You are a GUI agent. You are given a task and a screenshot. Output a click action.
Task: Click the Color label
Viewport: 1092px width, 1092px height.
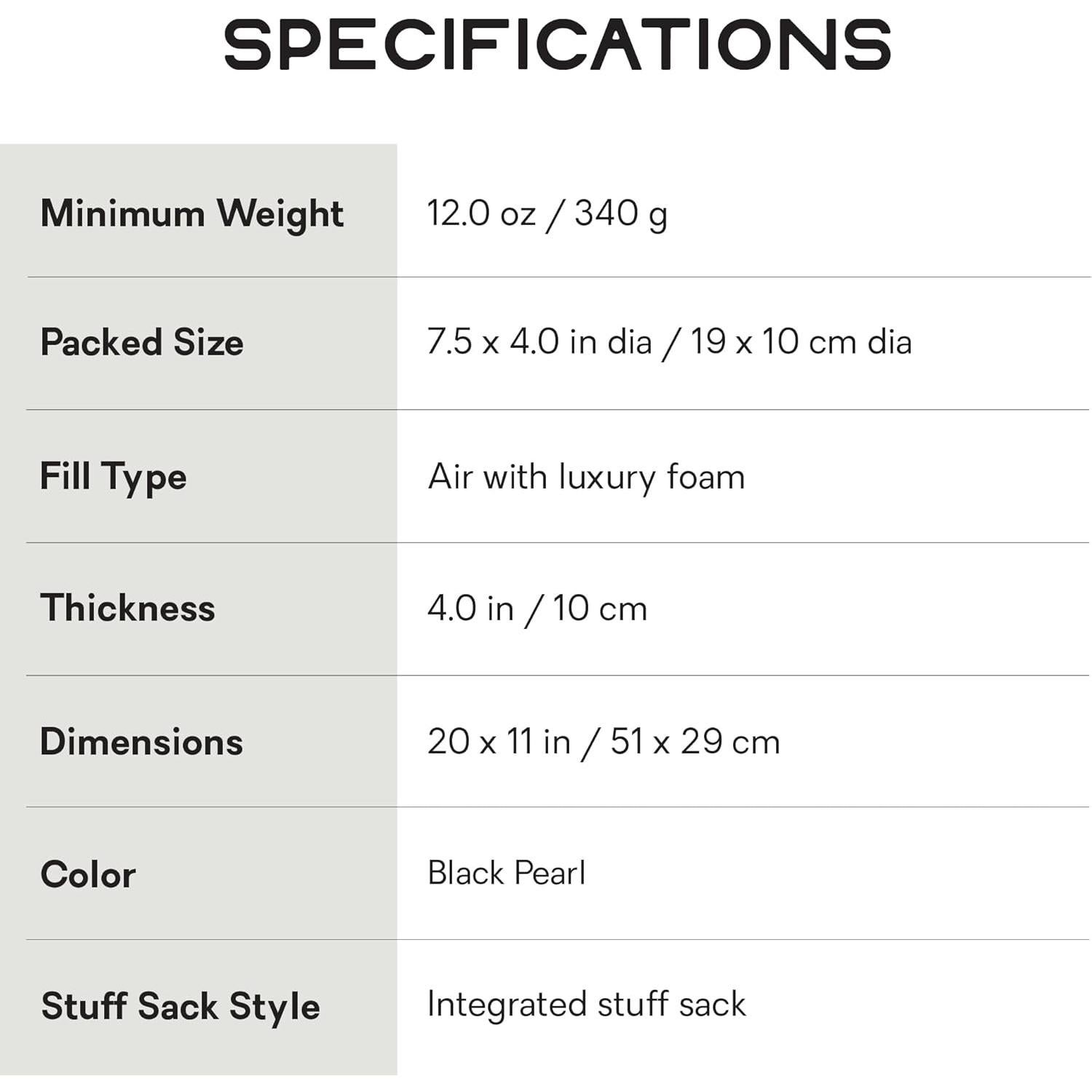tap(88, 874)
